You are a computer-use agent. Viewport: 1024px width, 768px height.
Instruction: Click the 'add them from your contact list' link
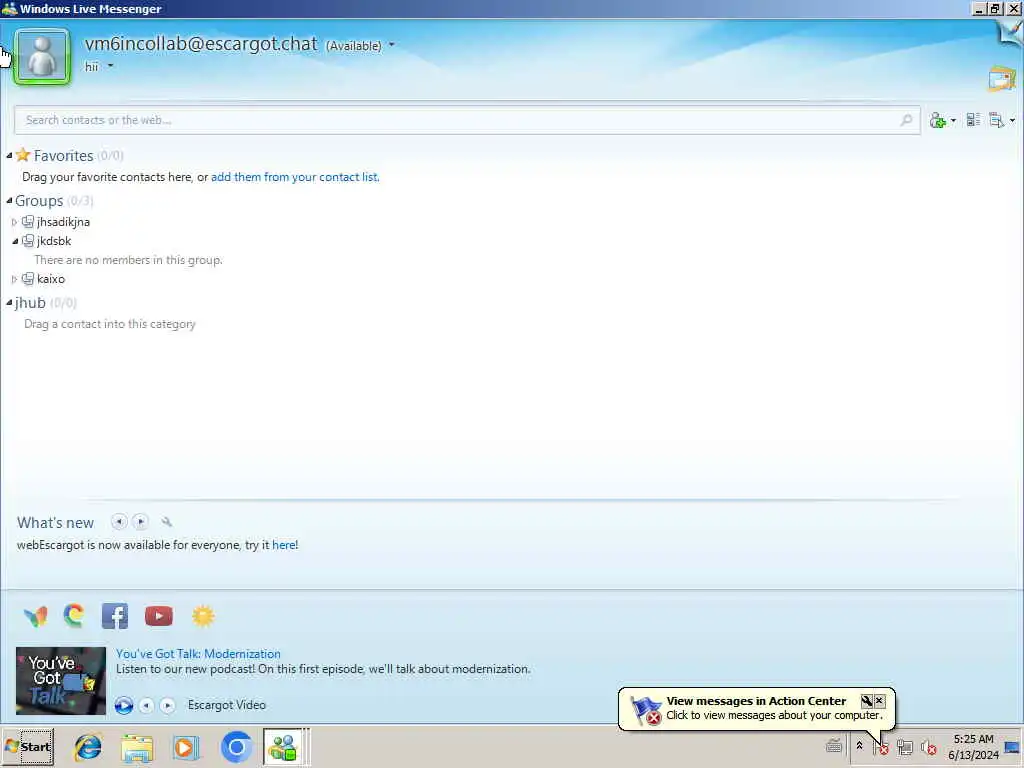(x=295, y=177)
